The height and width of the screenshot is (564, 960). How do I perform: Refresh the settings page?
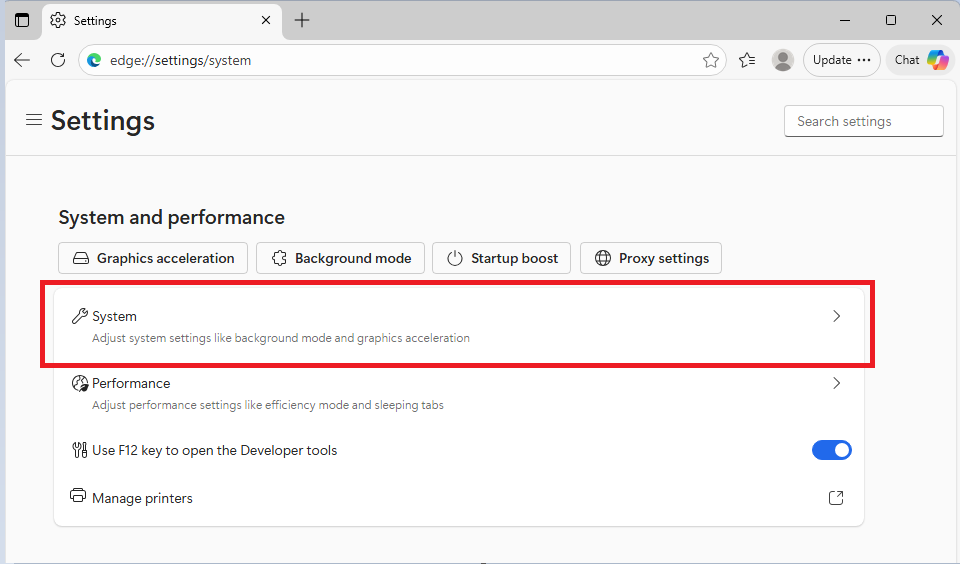pos(58,60)
